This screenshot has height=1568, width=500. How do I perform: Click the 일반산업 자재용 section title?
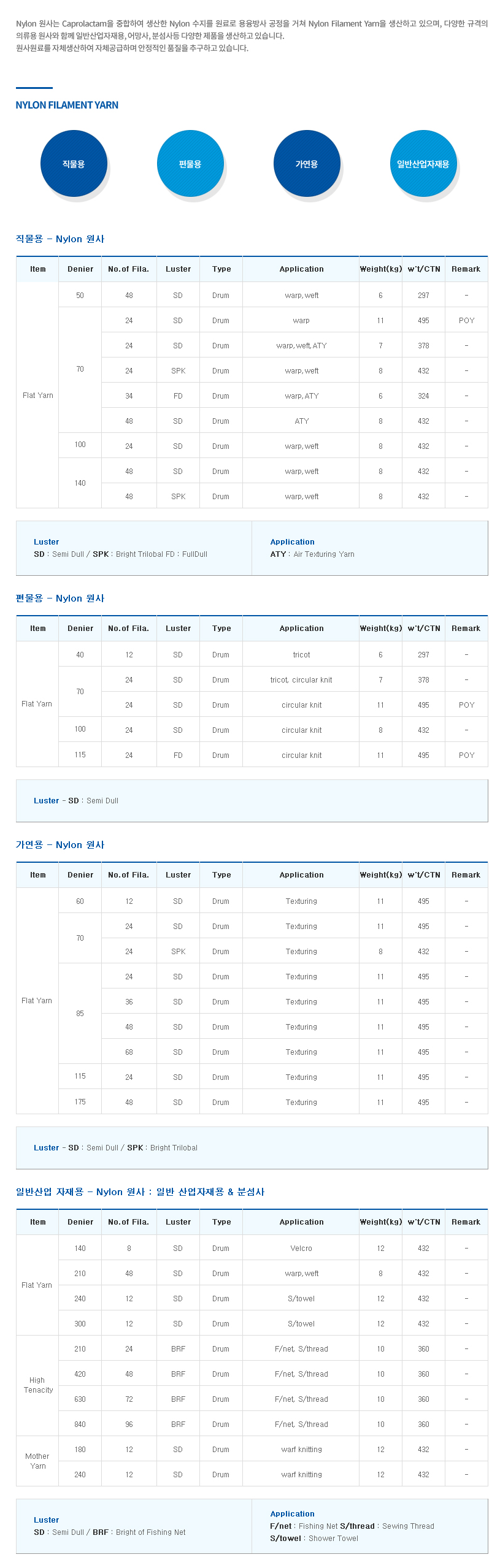[x=140, y=1191]
